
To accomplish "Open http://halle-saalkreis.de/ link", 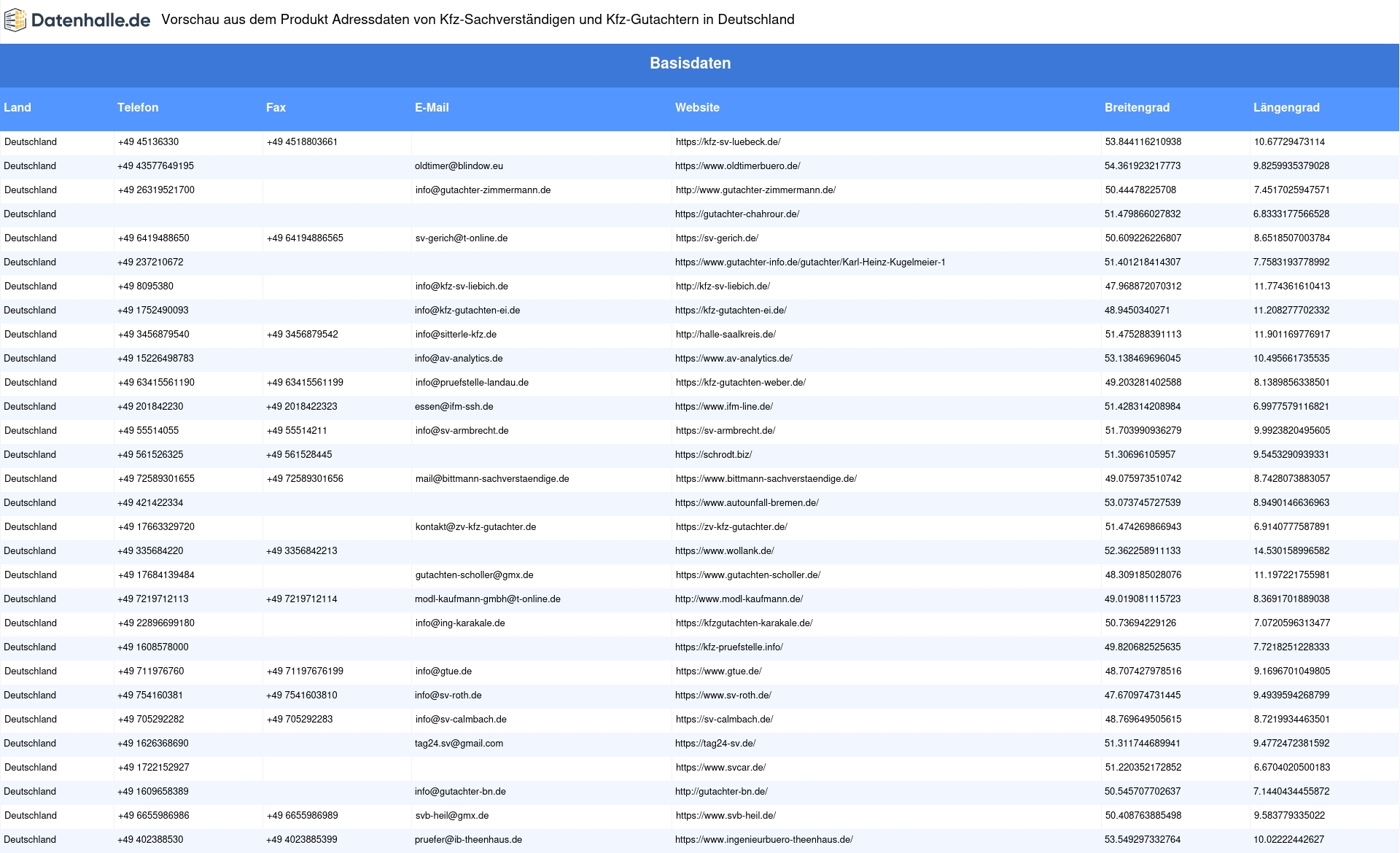I will click(x=726, y=335).
